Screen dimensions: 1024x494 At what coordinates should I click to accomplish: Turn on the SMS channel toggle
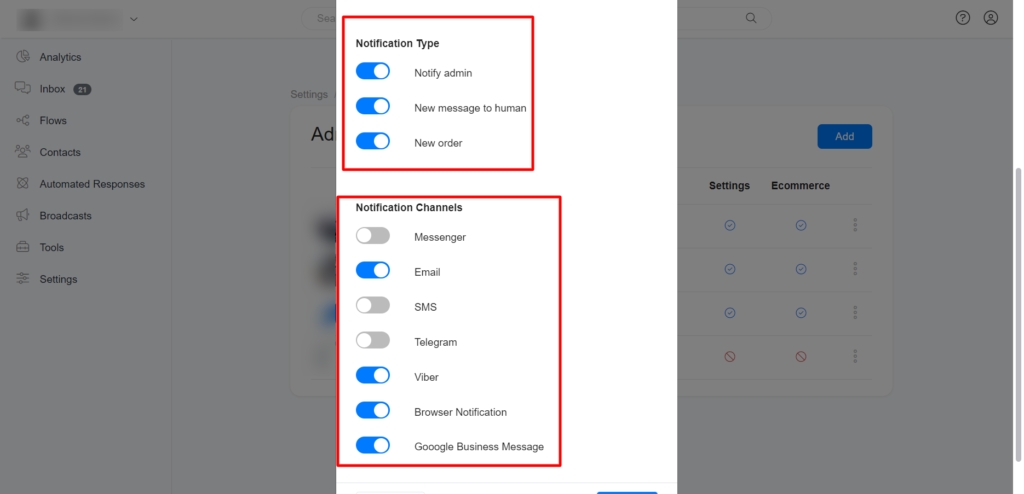click(373, 305)
